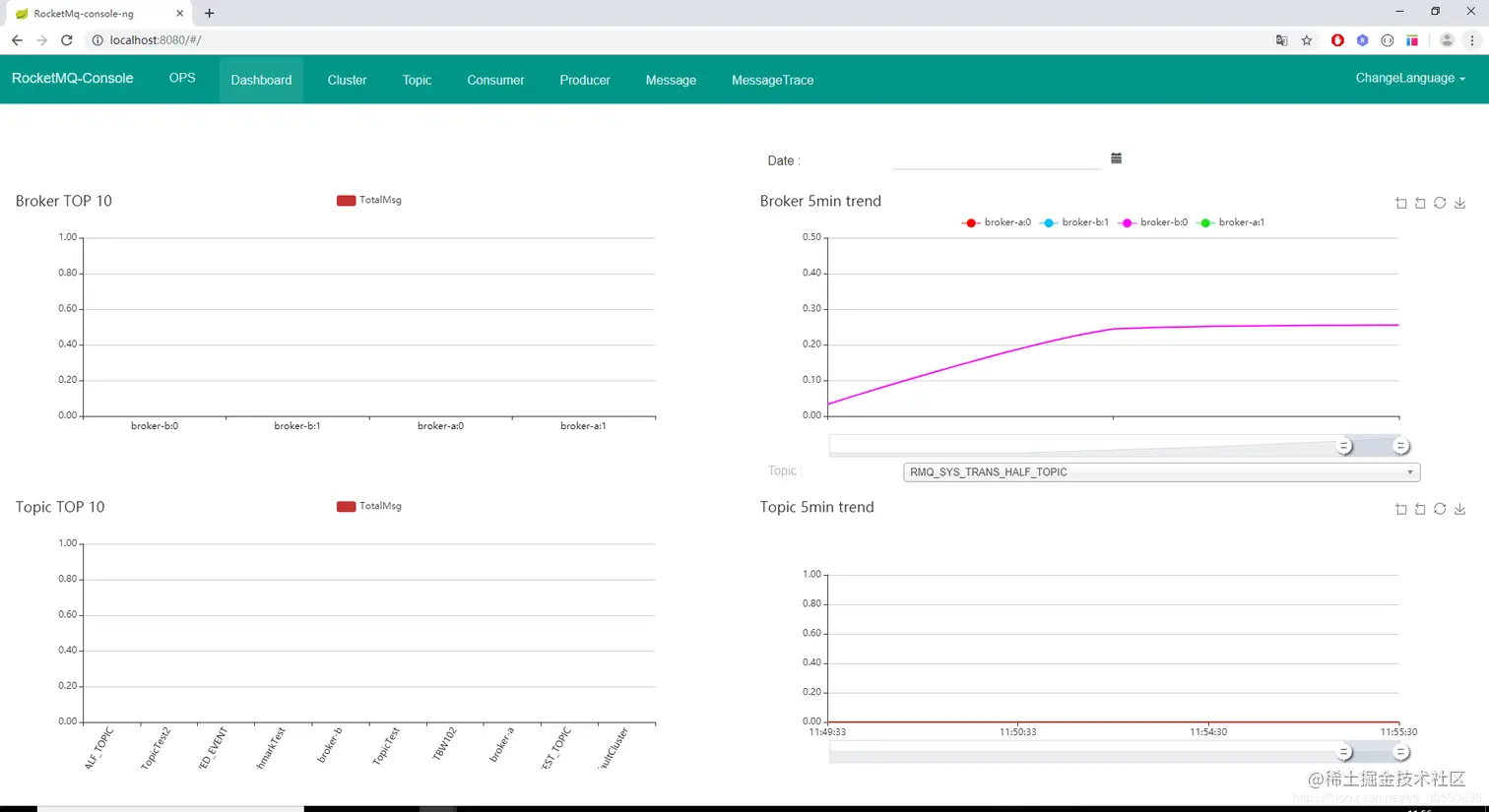The width and height of the screenshot is (1489, 812).
Task: Click left handle of Broker trend zoom slider
Action: (1344, 446)
